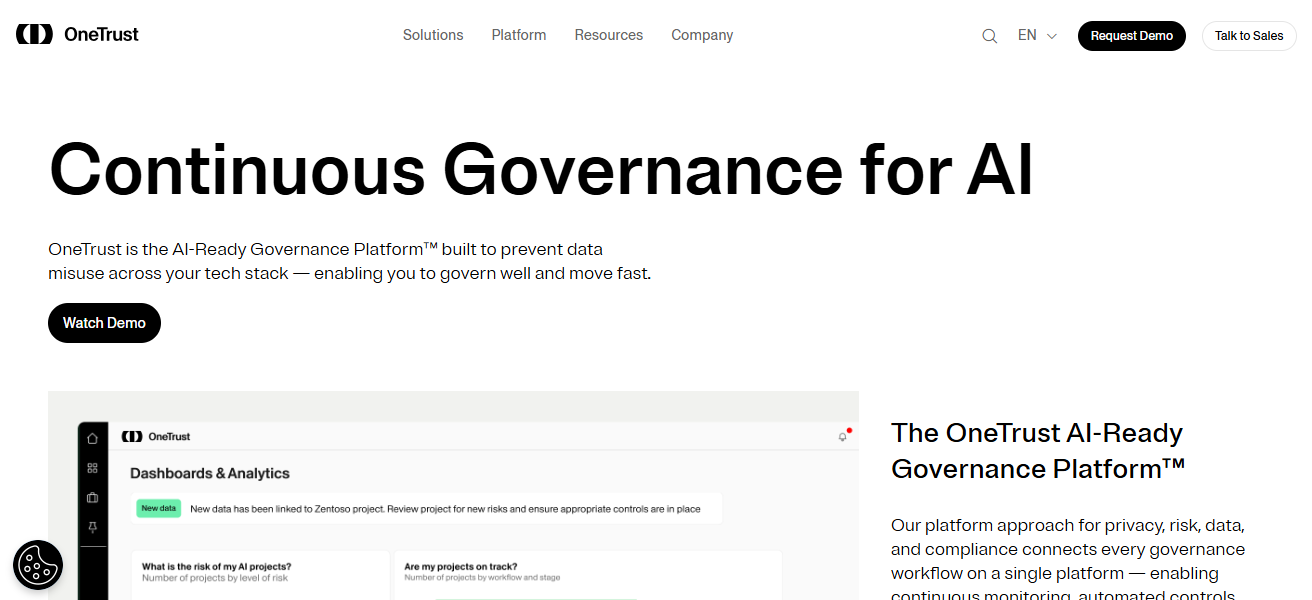Click 'Number of projects by workflow and stage' text
The height and width of the screenshot is (600, 1312).
[x=483, y=577]
